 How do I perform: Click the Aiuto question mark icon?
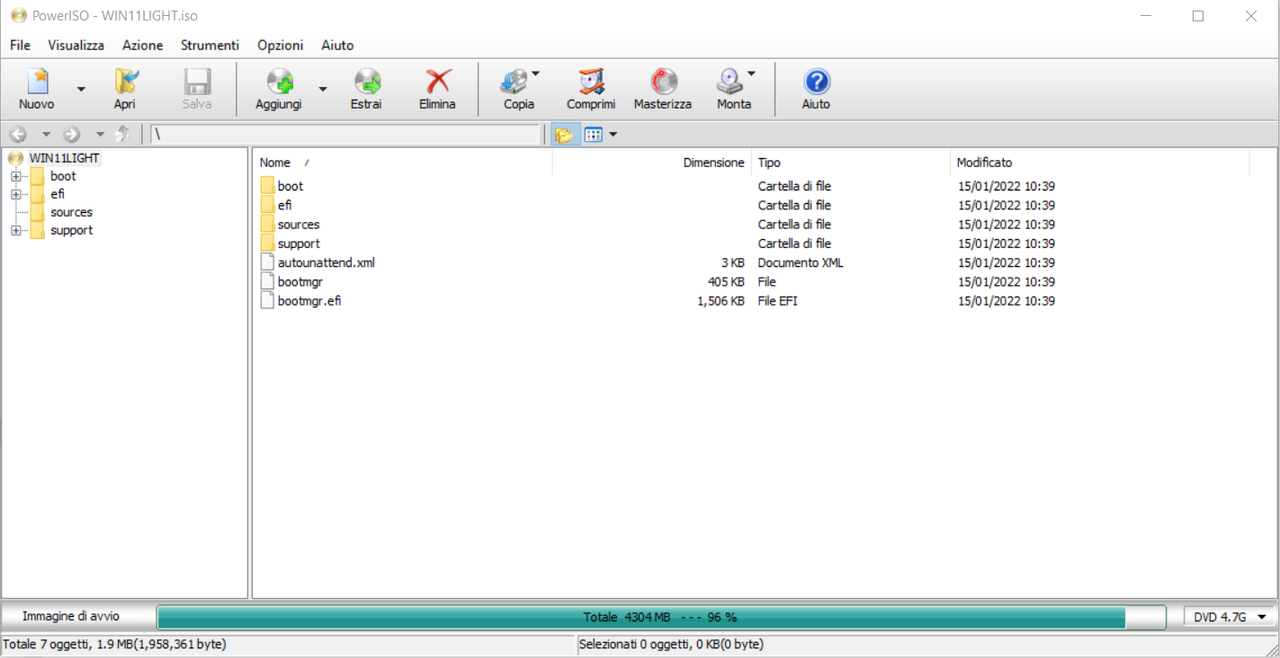coord(816,82)
